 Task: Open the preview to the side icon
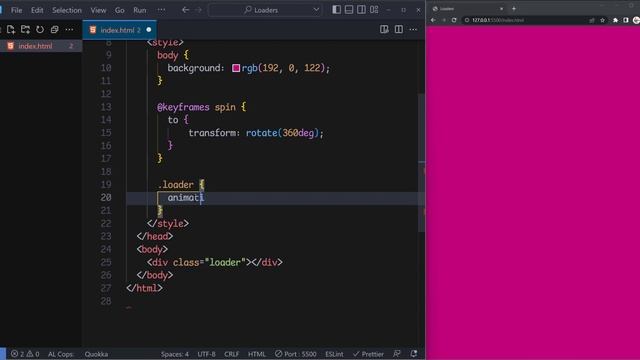coord(384,29)
